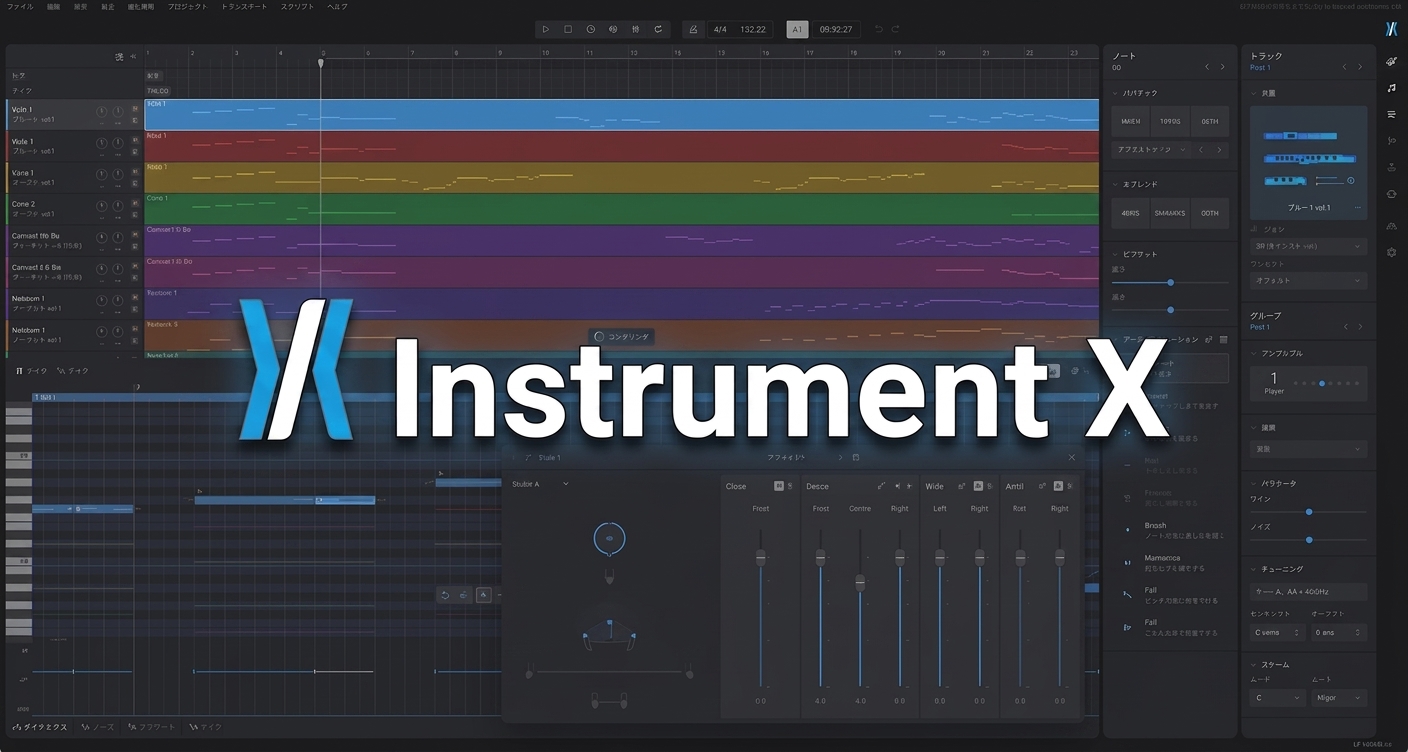Click the link icon in articulation panel header
This screenshot has height=752, width=1408.
coord(1208,340)
